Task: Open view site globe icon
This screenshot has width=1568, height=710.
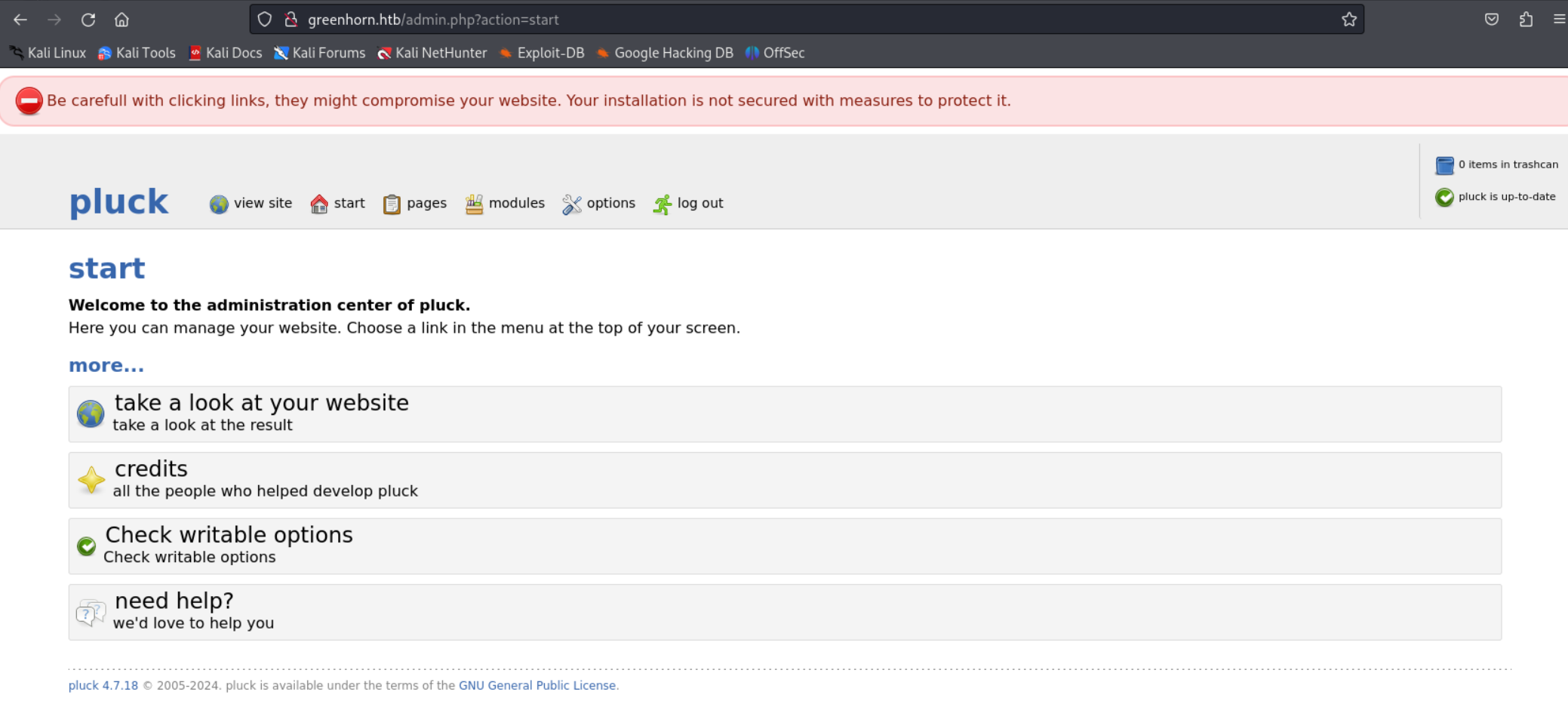Action: [x=218, y=204]
